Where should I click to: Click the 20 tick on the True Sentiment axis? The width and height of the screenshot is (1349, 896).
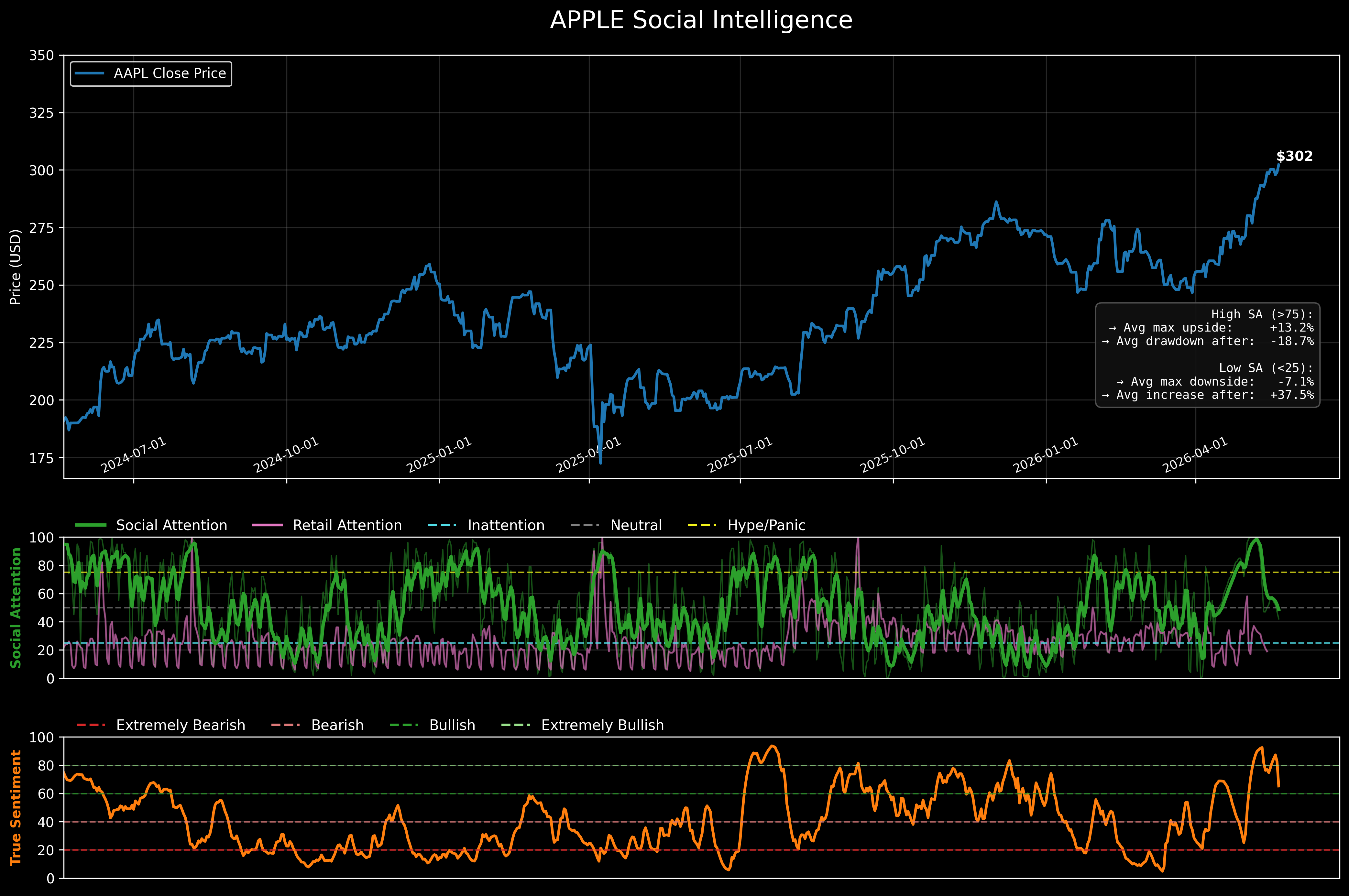(x=46, y=850)
